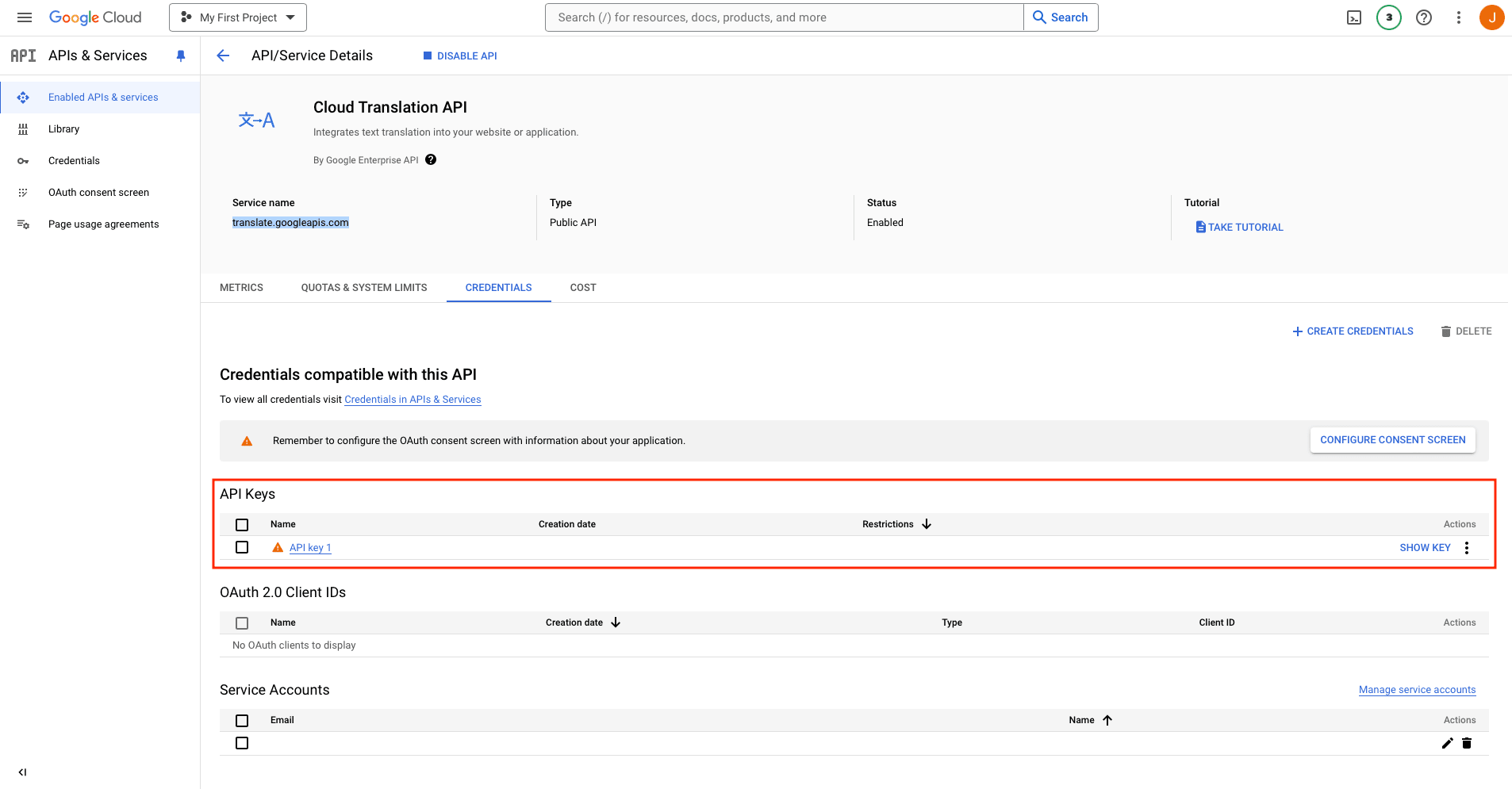
Task: Open the Cloud Shell terminal icon
Action: click(x=1354, y=17)
